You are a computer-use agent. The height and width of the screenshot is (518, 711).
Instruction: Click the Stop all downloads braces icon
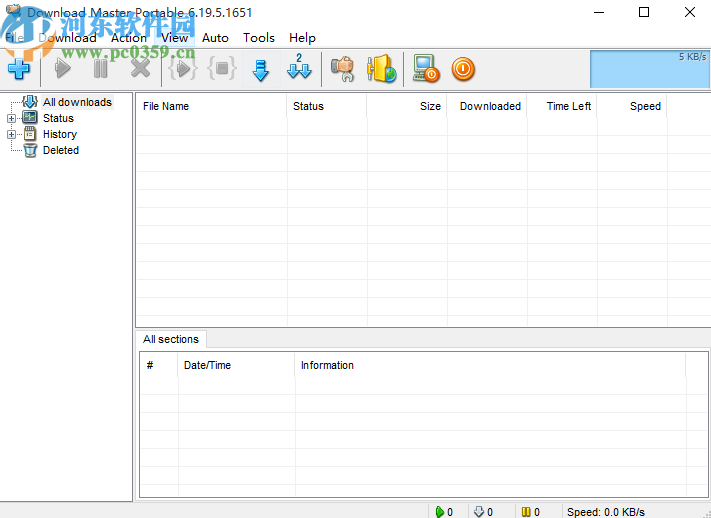coord(222,69)
